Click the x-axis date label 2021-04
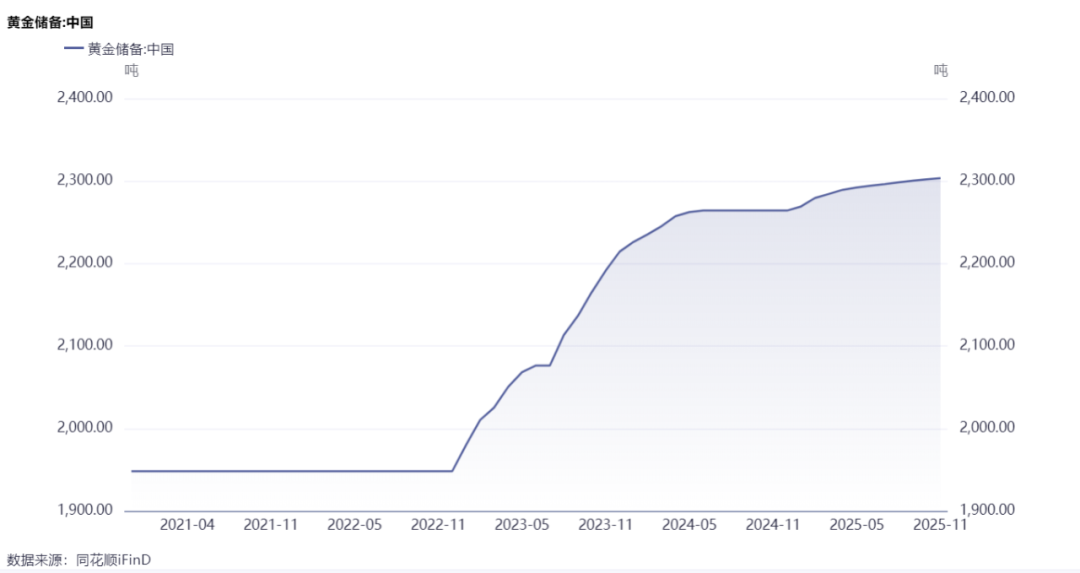 pyautogui.click(x=187, y=525)
